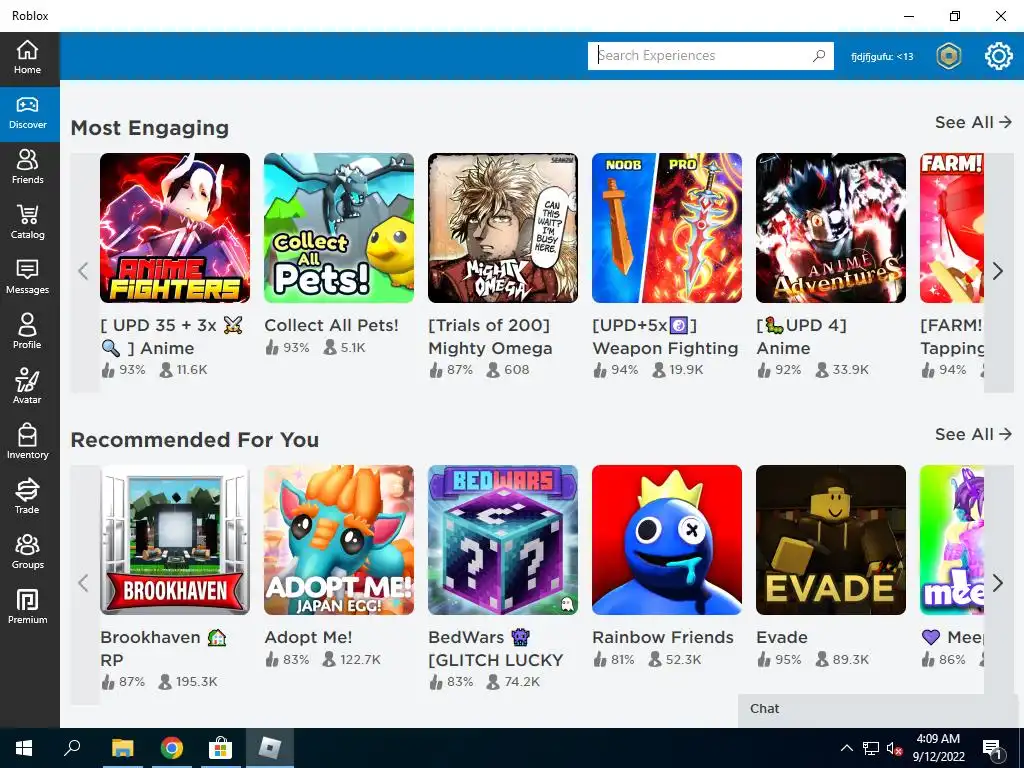See All Recommended For You experiences

[973, 434]
